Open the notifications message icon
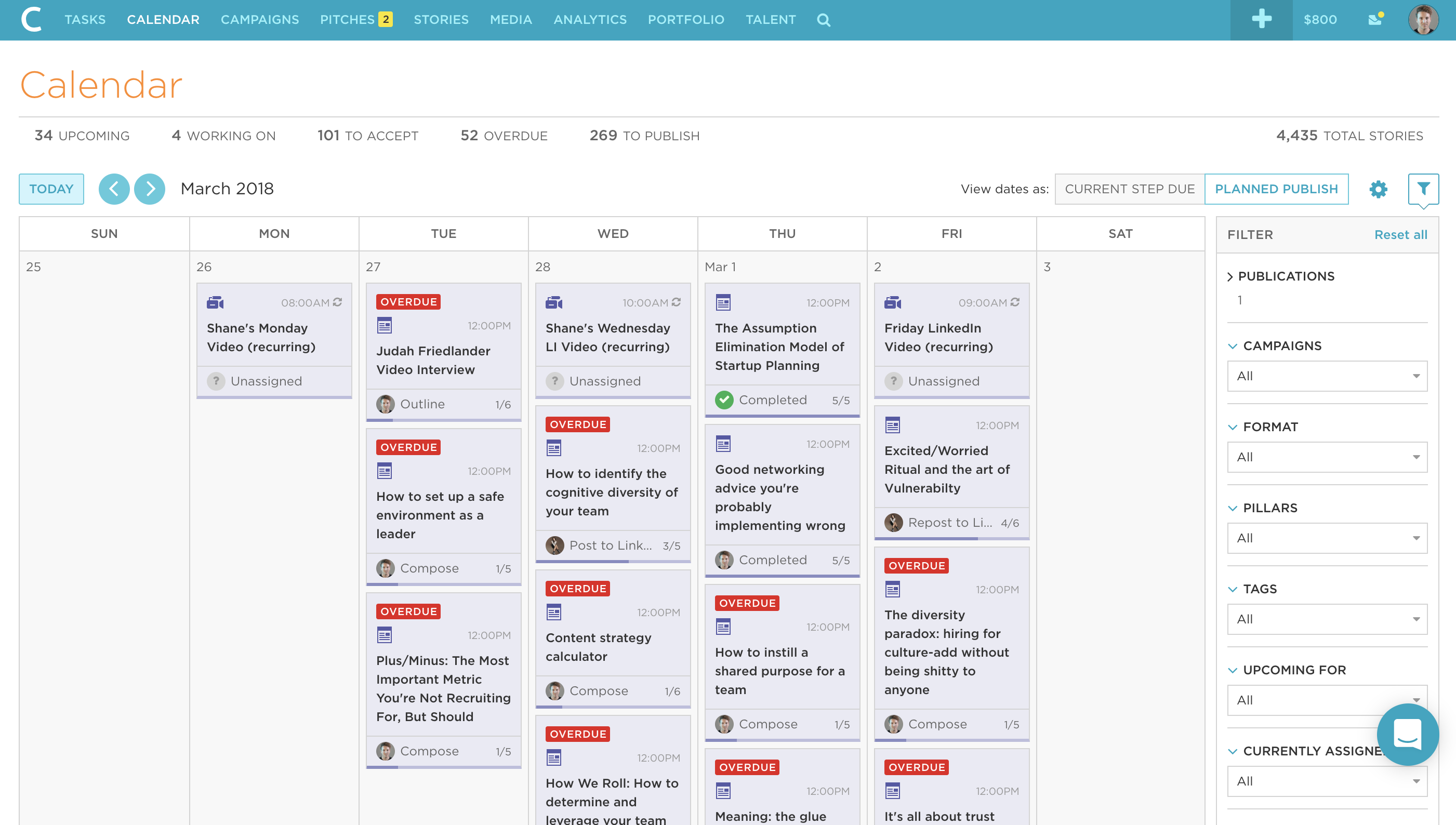Screen dimensions: 1456x825 (1375, 19)
